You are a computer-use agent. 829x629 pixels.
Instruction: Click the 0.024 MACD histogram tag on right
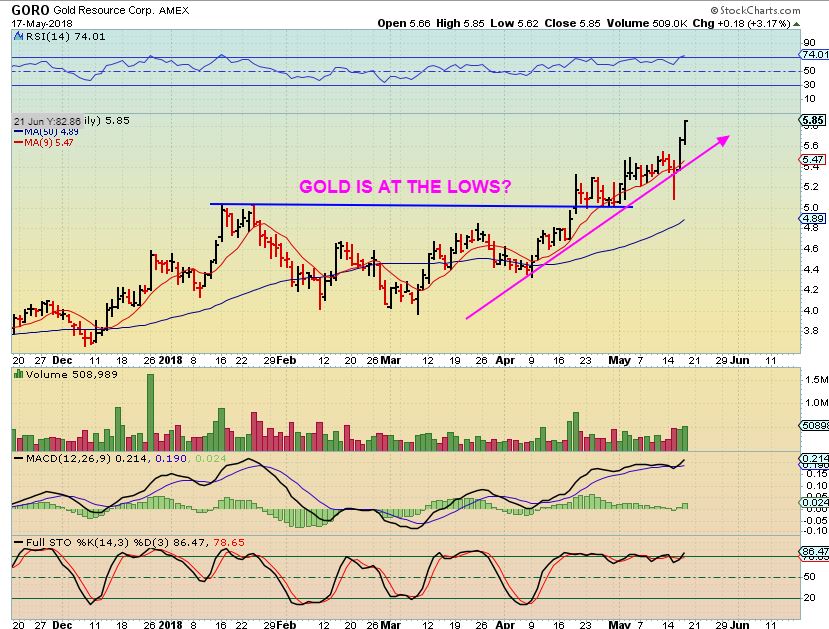(x=814, y=502)
